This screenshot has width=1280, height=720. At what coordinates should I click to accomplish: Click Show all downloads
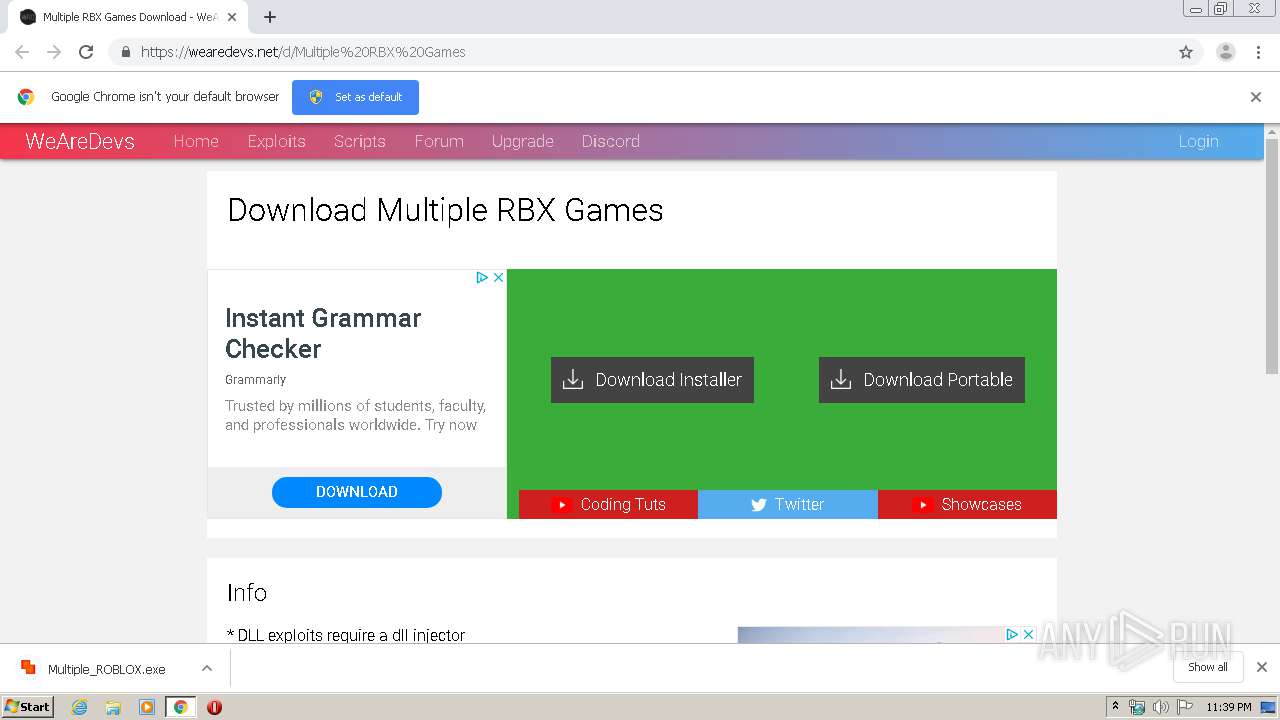coord(1208,667)
